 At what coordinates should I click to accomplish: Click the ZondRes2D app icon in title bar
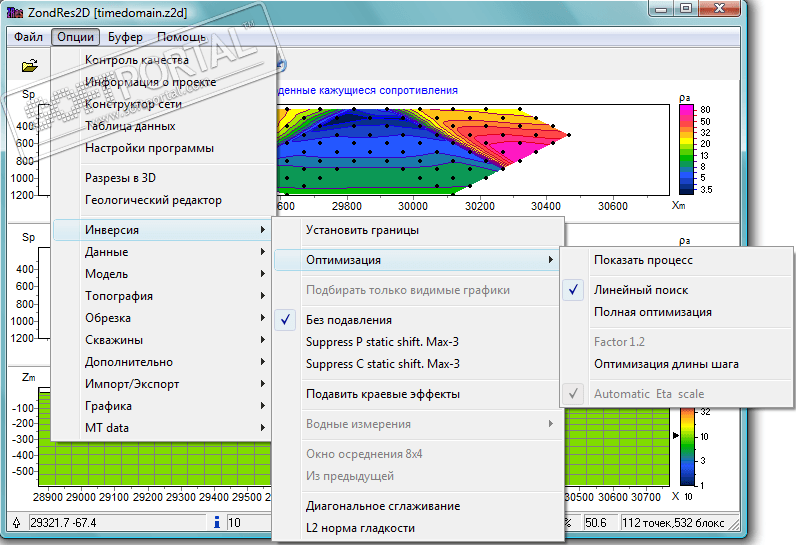click(x=15, y=12)
